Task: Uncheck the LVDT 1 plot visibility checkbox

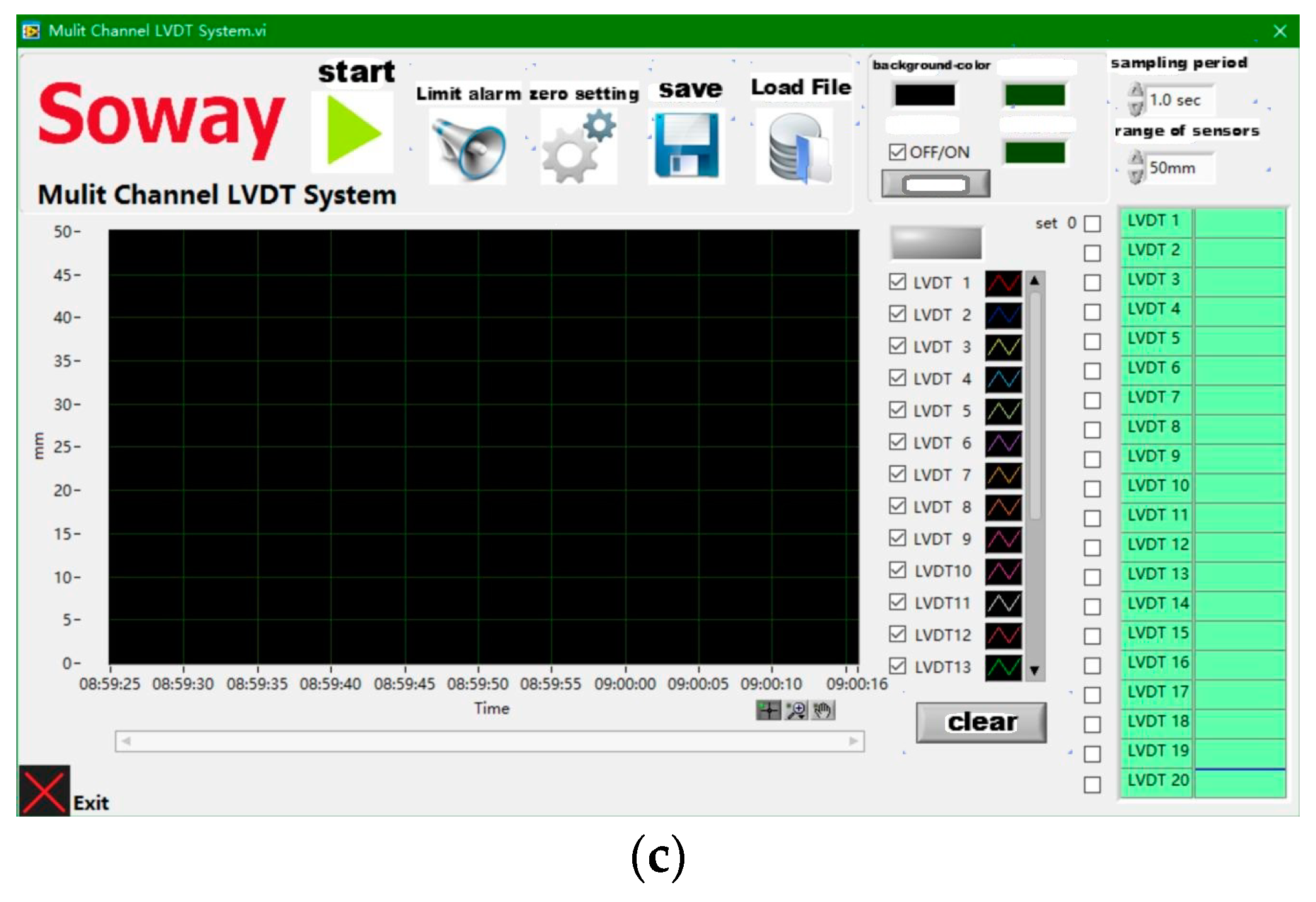Action: click(x=897, y=281)
